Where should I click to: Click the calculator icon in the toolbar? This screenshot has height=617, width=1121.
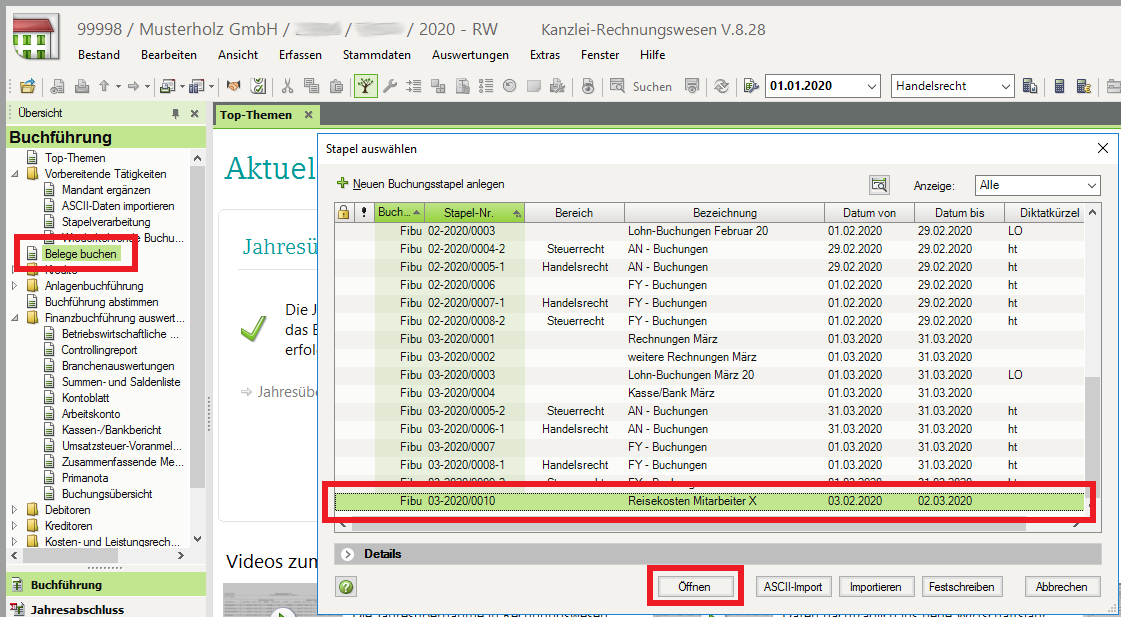click(x=1060, y=87)
